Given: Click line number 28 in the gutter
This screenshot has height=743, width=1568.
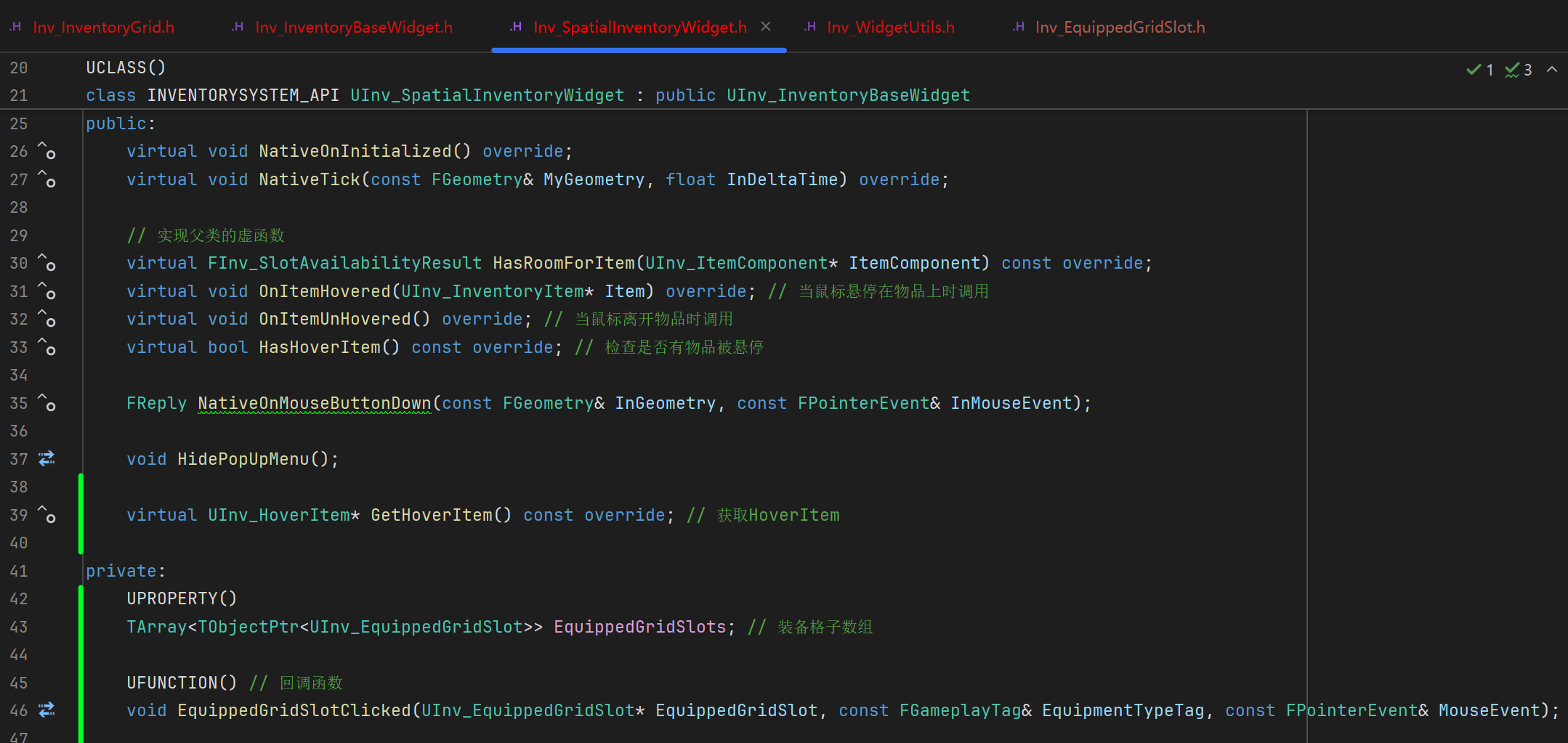Looking at the screenshot, I should click(19, 207).
